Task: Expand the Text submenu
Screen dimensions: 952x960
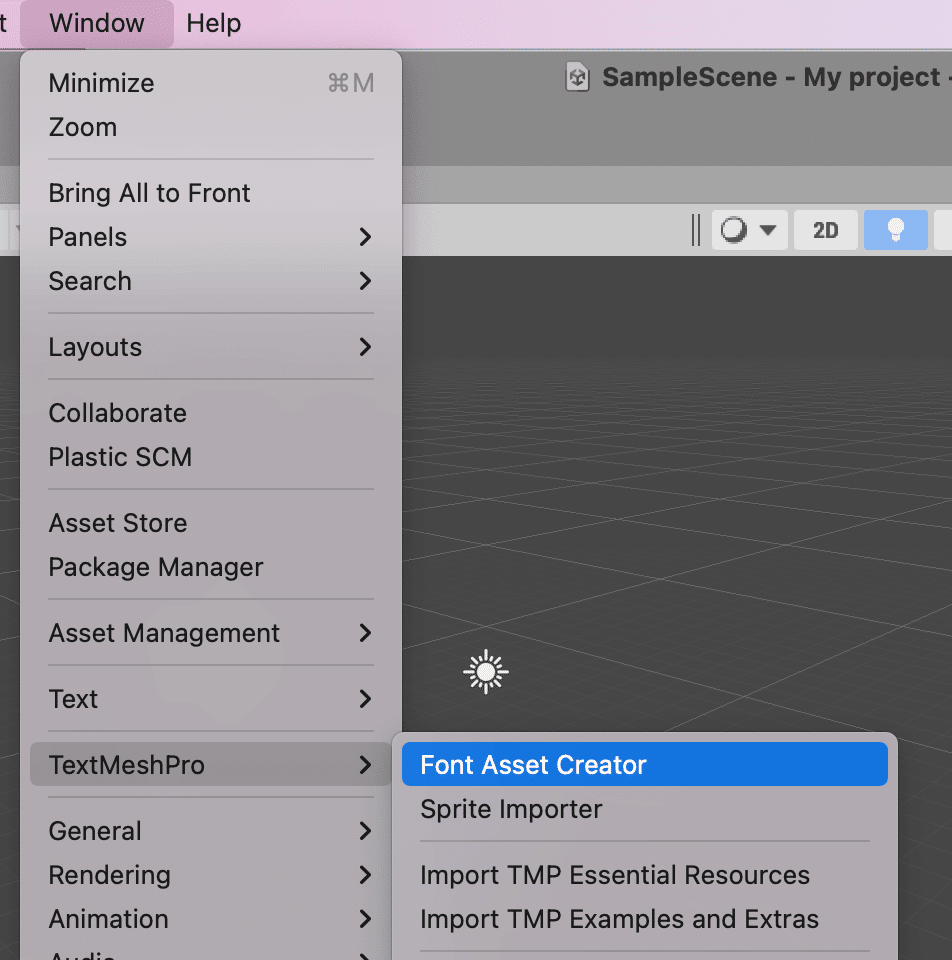Action: [211, 699]
